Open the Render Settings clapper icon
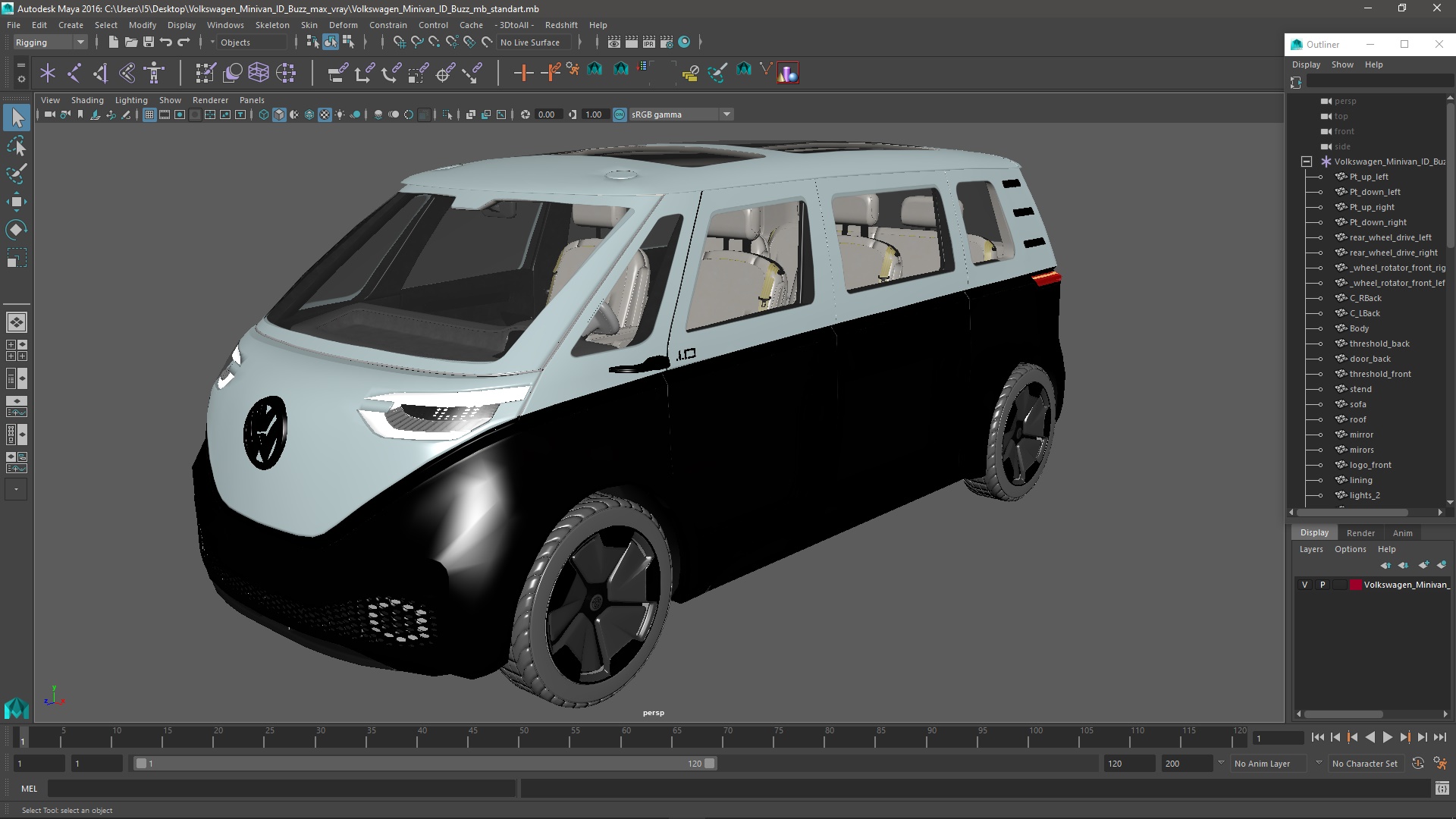Viewport: 1456px width, 819px height. point(667,42)
